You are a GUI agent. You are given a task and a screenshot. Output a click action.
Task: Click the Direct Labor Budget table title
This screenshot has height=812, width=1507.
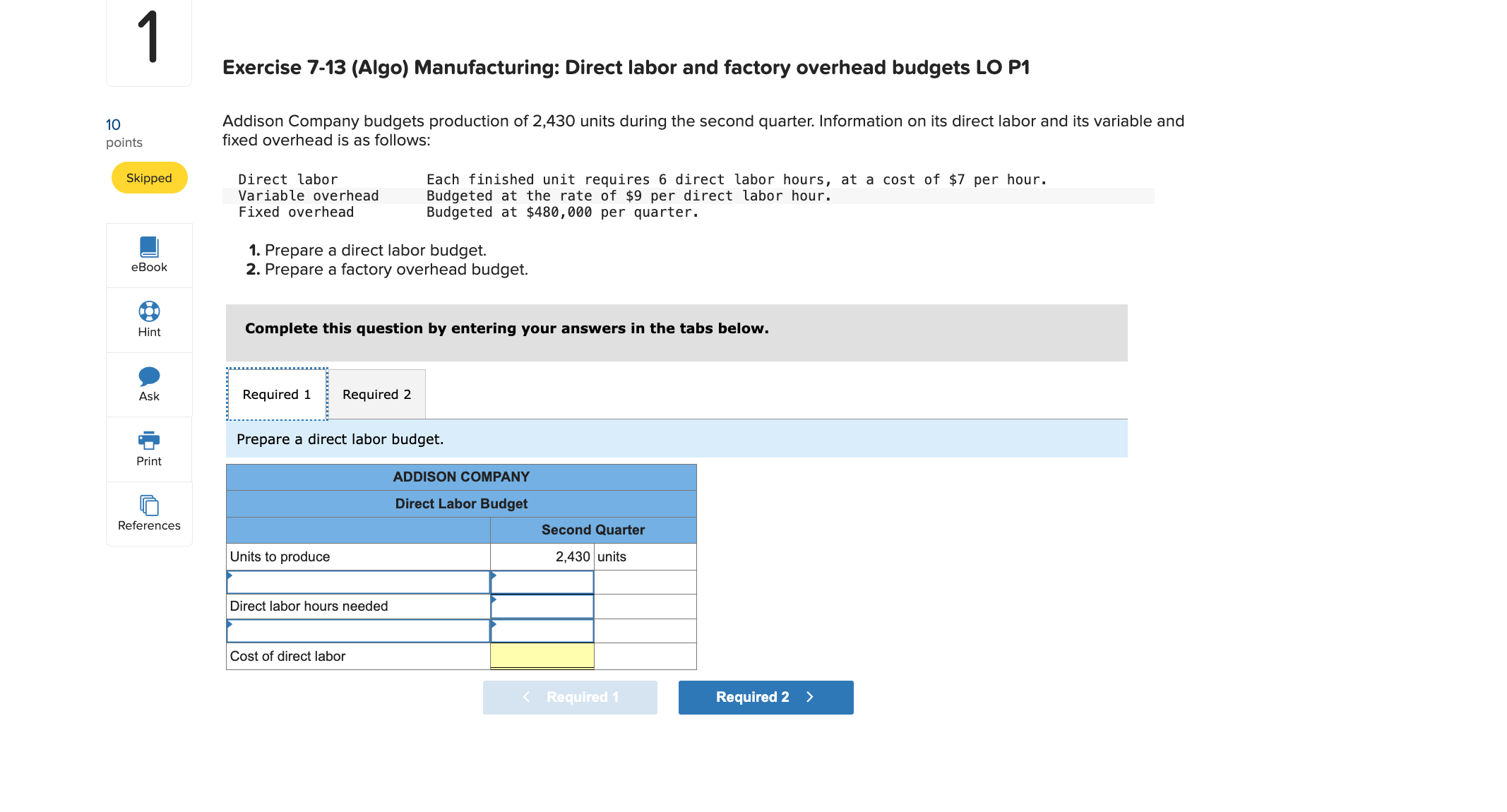click(x=461, y=503)
